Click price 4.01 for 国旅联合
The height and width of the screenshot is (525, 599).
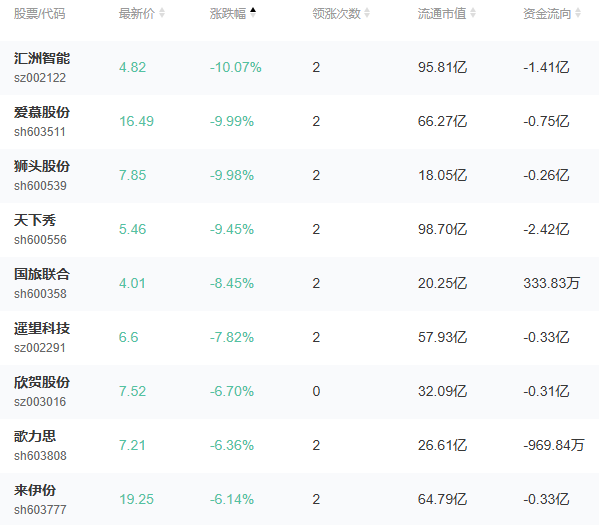132,284
